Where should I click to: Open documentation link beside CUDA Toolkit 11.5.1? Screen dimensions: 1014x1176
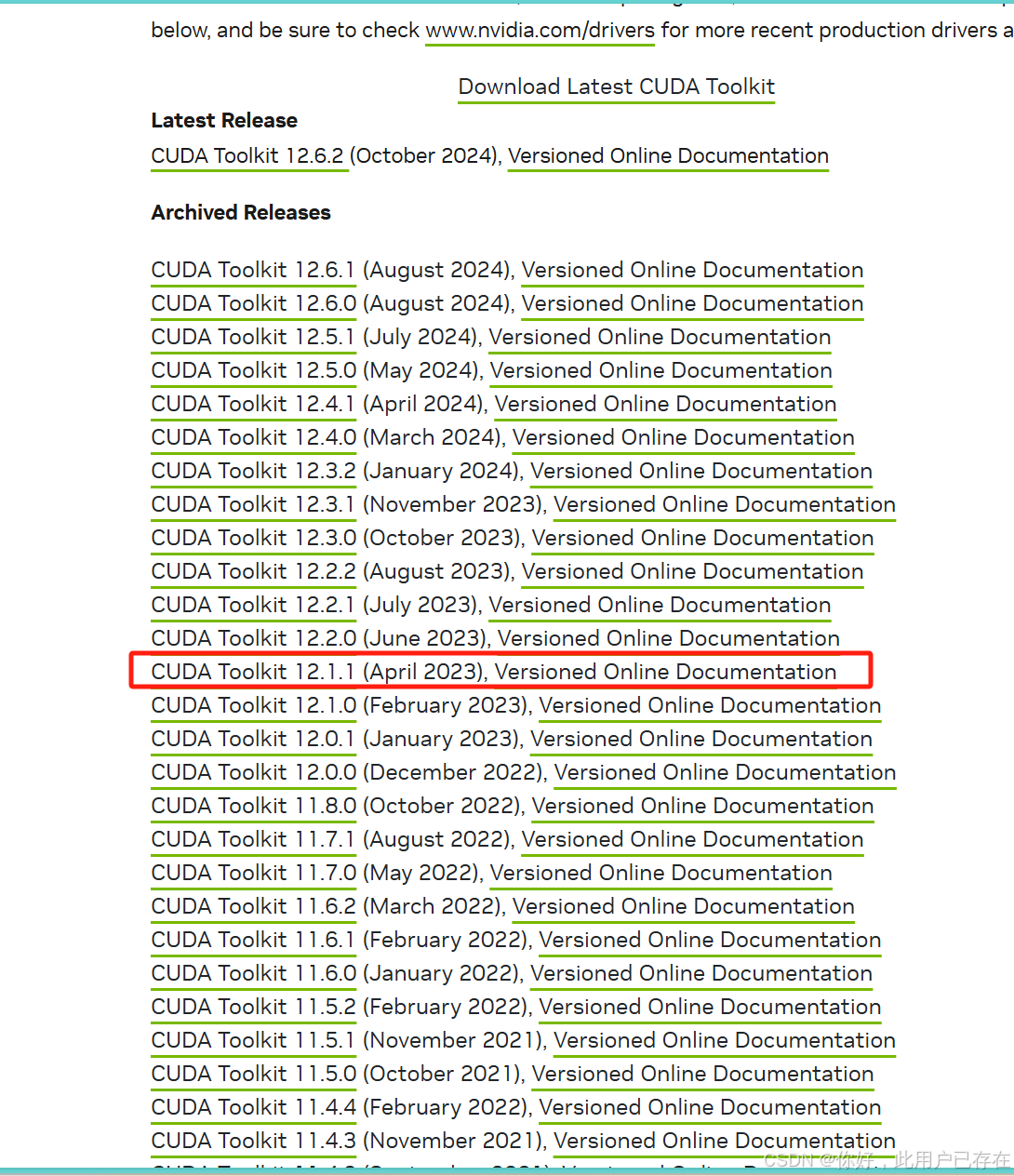(725, 1040)
